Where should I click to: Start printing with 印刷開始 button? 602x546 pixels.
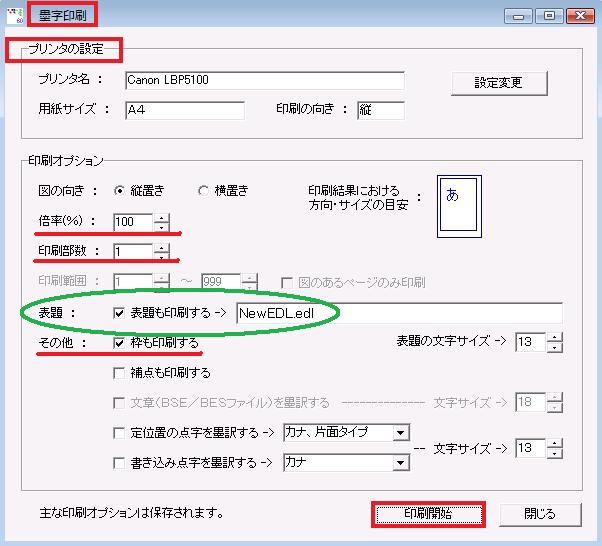[427, 514]
